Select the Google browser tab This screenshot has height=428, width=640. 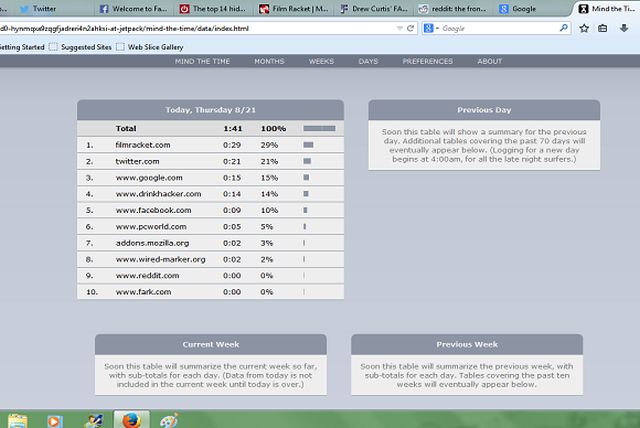pos(531,9)
